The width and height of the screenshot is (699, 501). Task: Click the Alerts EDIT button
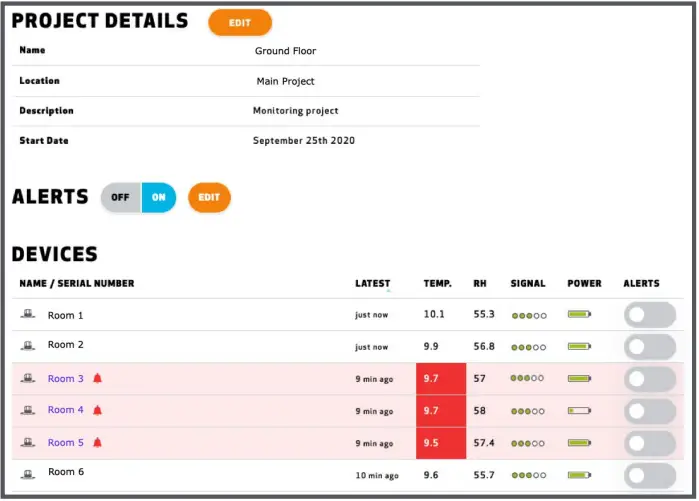click(209, 197)
